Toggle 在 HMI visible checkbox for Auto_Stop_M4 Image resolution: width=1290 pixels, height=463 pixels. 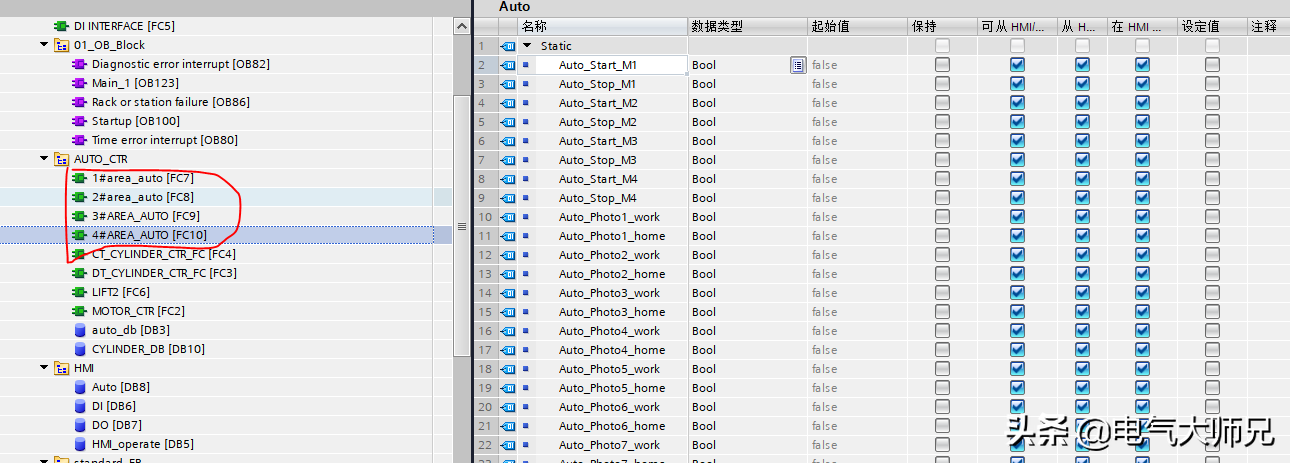tap(1142, 198)
